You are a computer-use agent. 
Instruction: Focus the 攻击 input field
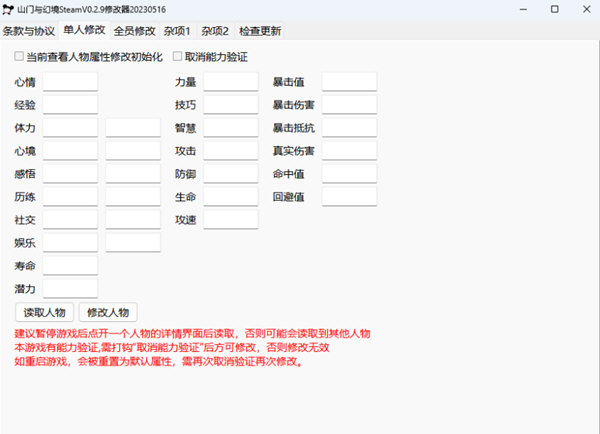point(231,150)
